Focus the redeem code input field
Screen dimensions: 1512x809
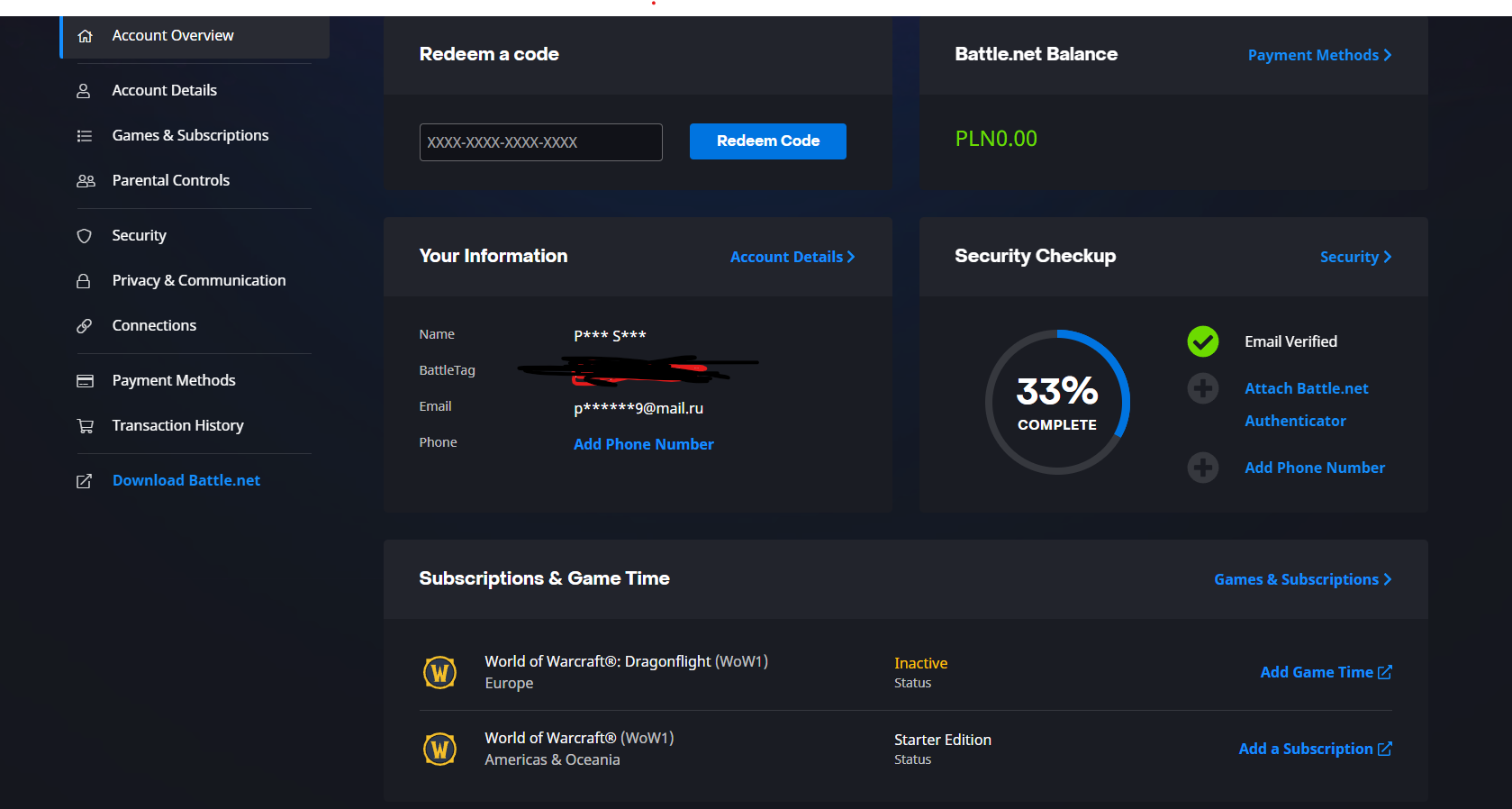[x=541, y=142]
